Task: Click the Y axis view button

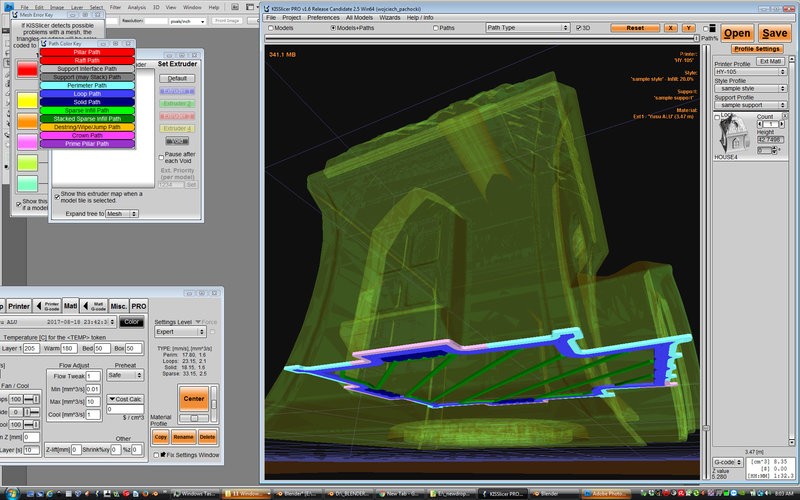Action: [688, 28]
